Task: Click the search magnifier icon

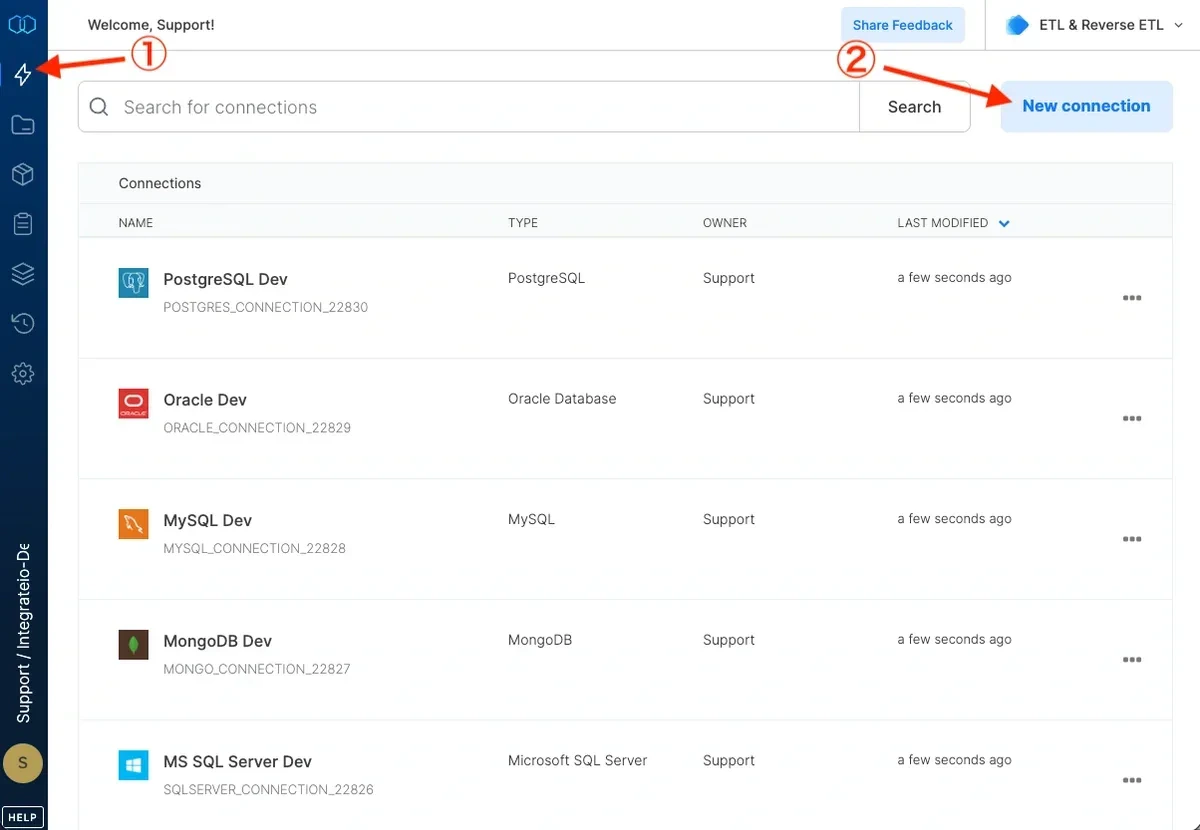Action: [x=99, y=107]
